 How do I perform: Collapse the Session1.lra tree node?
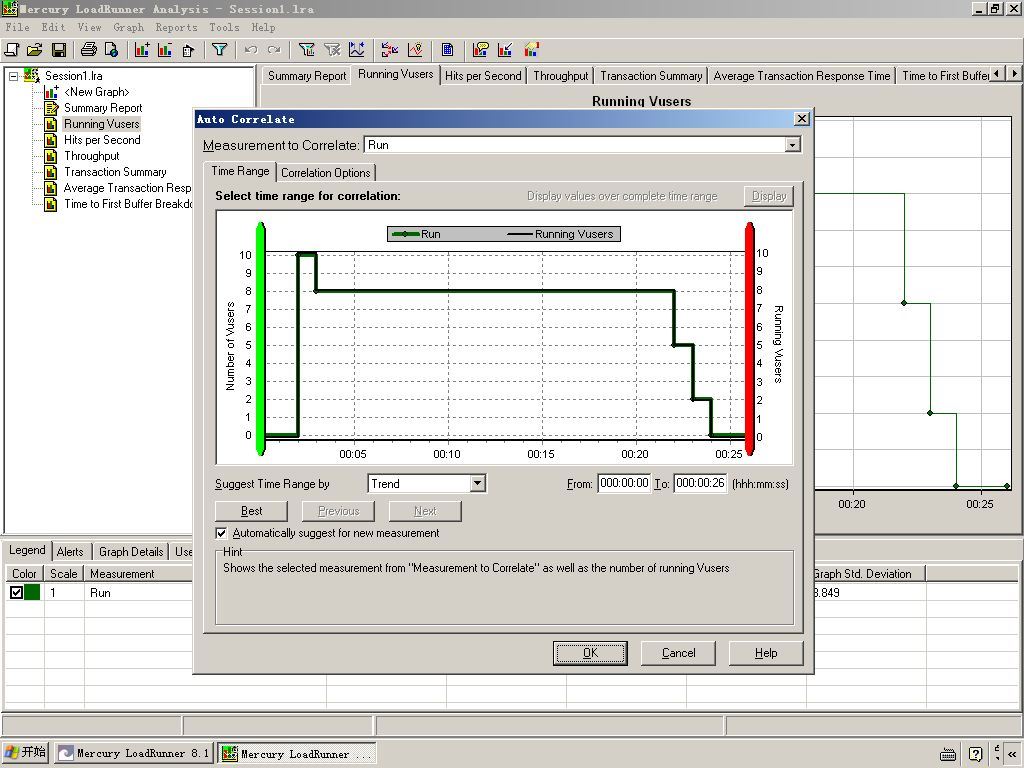13,76
